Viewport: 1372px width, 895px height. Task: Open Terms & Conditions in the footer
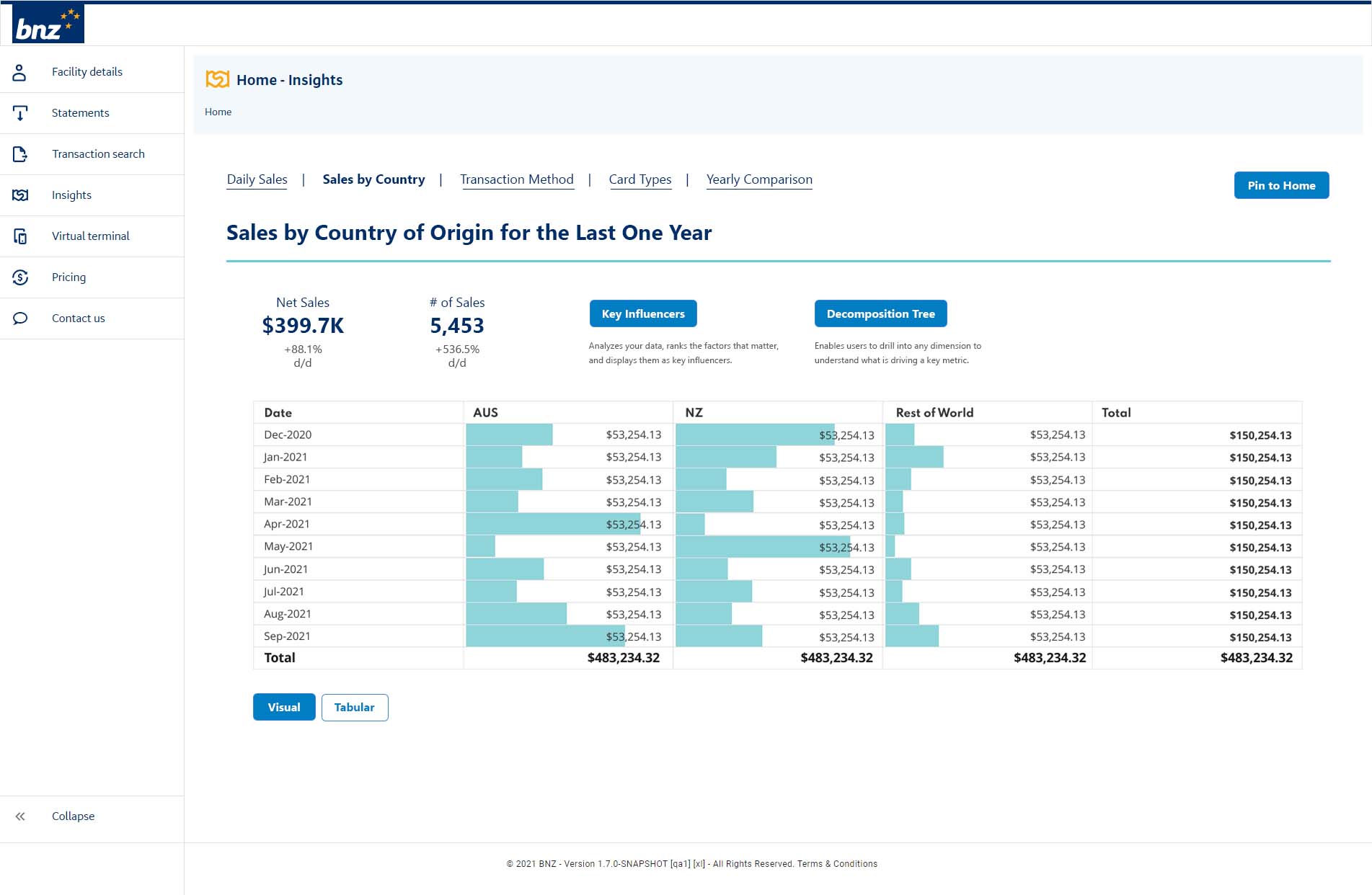(x=837, y=863)
